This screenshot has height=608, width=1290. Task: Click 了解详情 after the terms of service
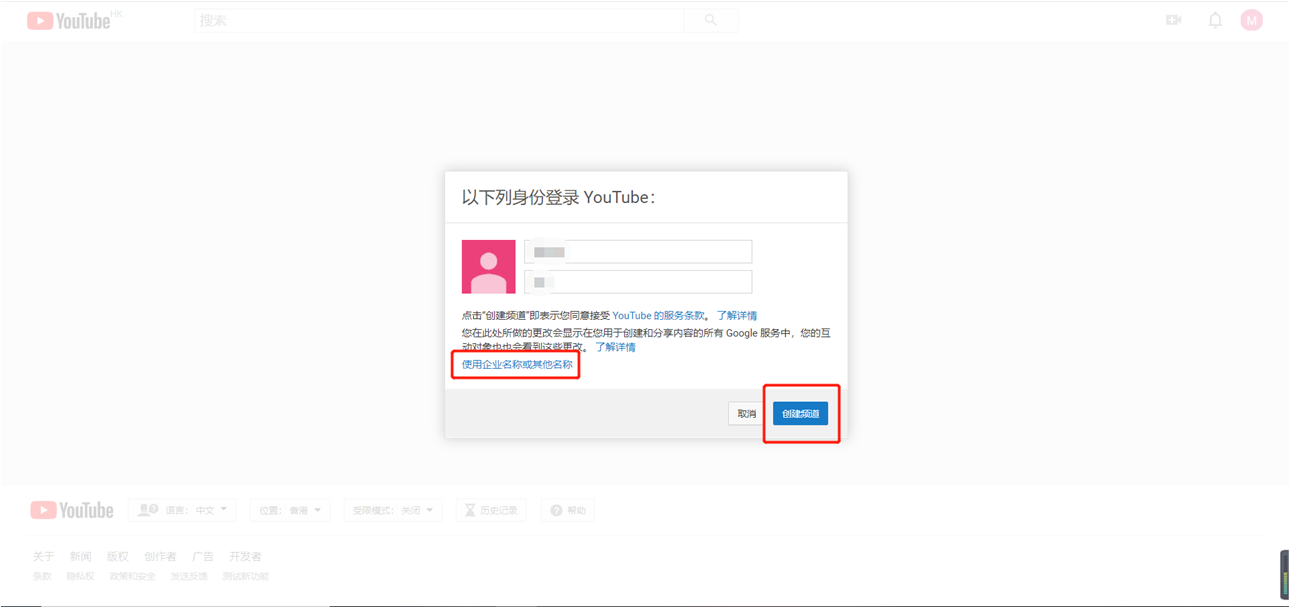pyautogui.click(x=737, y=315)
